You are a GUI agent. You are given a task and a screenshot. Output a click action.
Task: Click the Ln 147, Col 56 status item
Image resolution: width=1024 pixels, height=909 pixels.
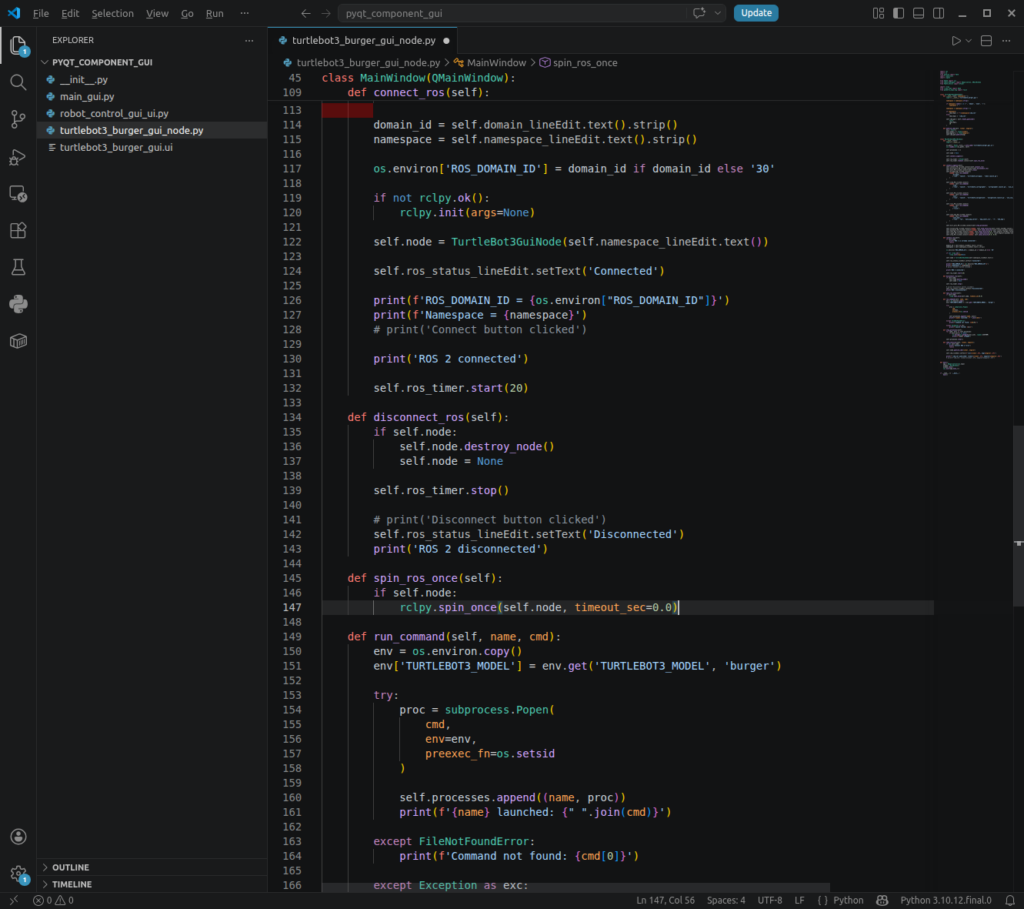[665, 901]
